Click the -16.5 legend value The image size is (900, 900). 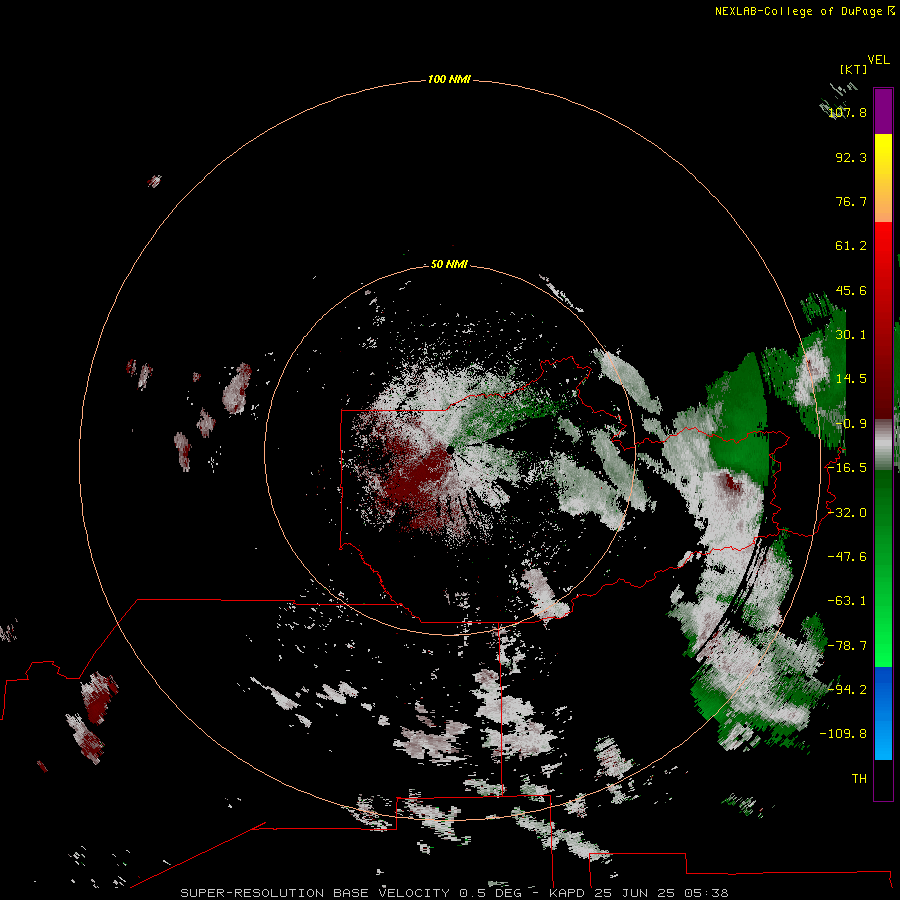coord(848,468)
